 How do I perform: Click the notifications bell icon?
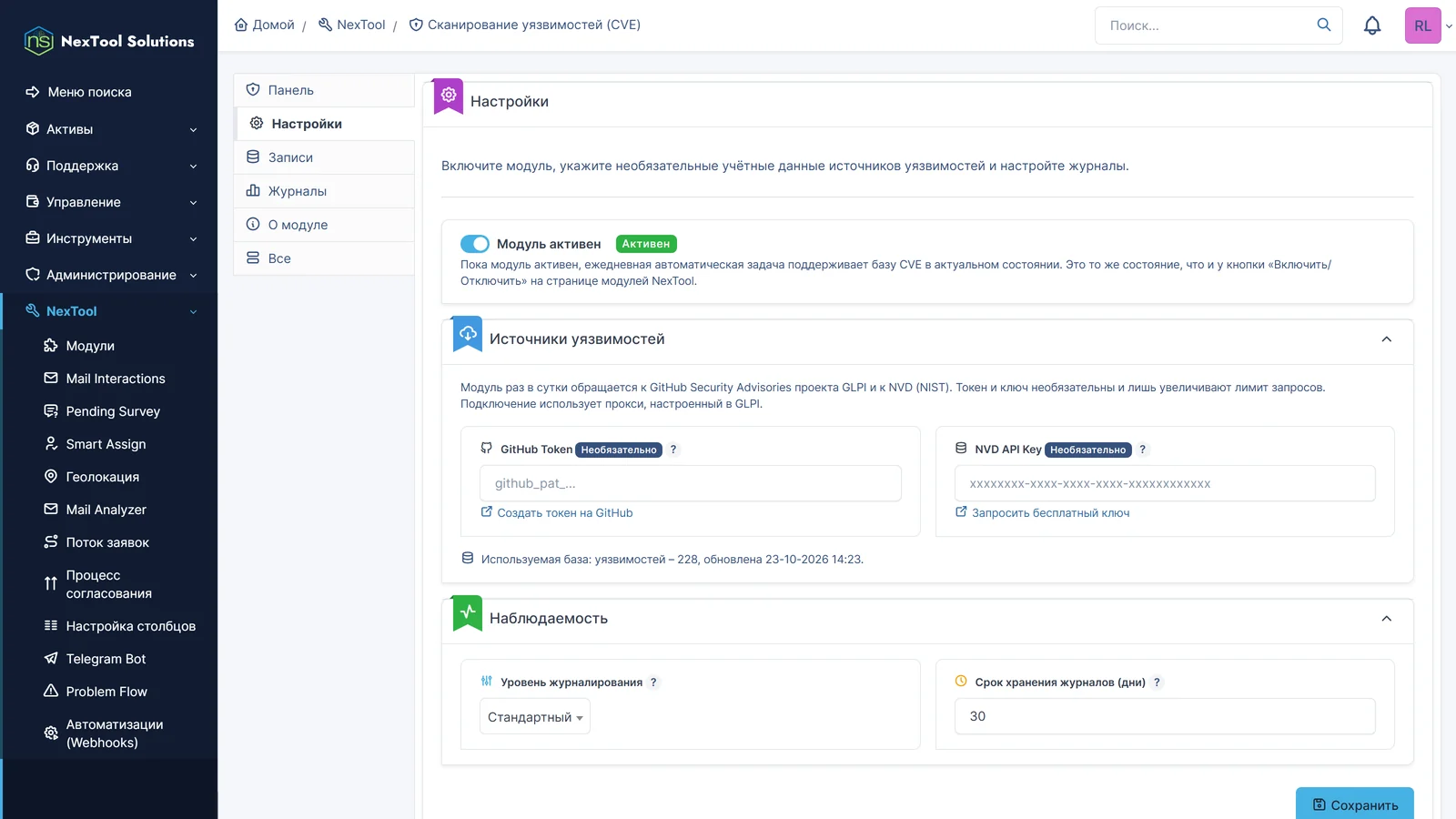1372,25
